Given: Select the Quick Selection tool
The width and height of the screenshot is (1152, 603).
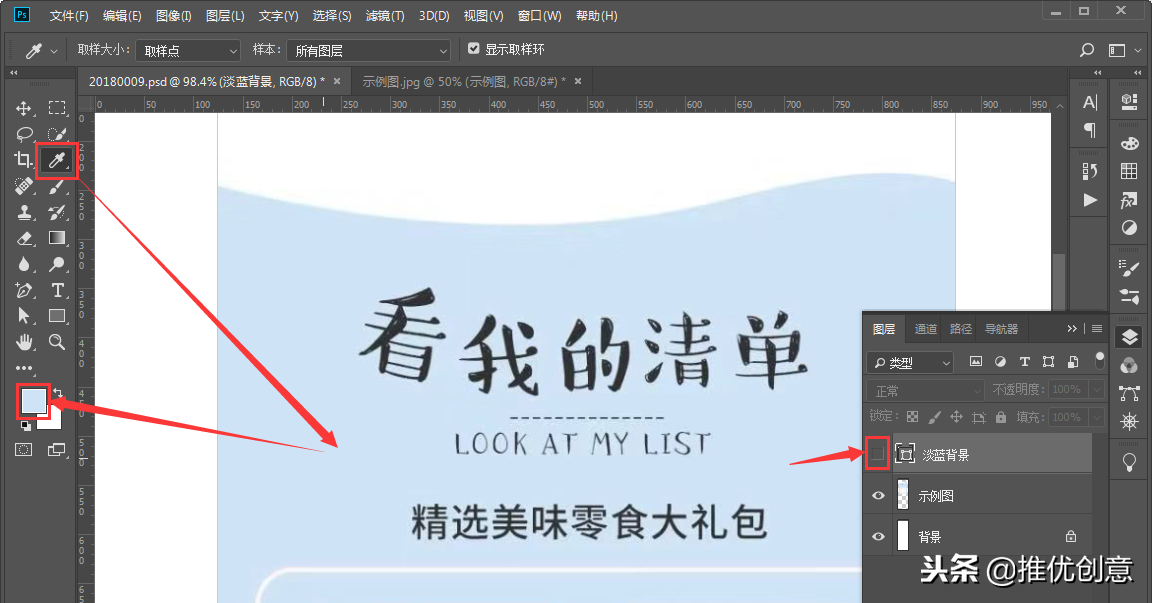Looking at the screenshot, I should (x=57, y=134).
